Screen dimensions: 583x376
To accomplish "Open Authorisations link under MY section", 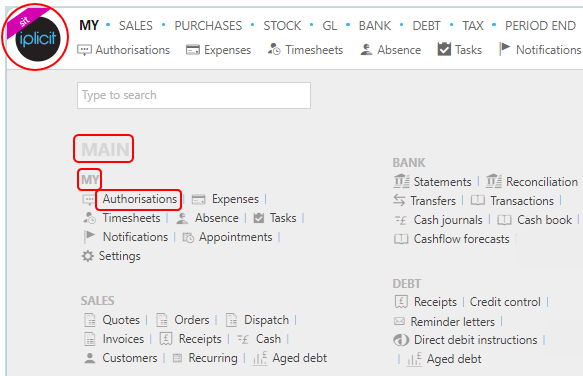I will tap(140, 199).
